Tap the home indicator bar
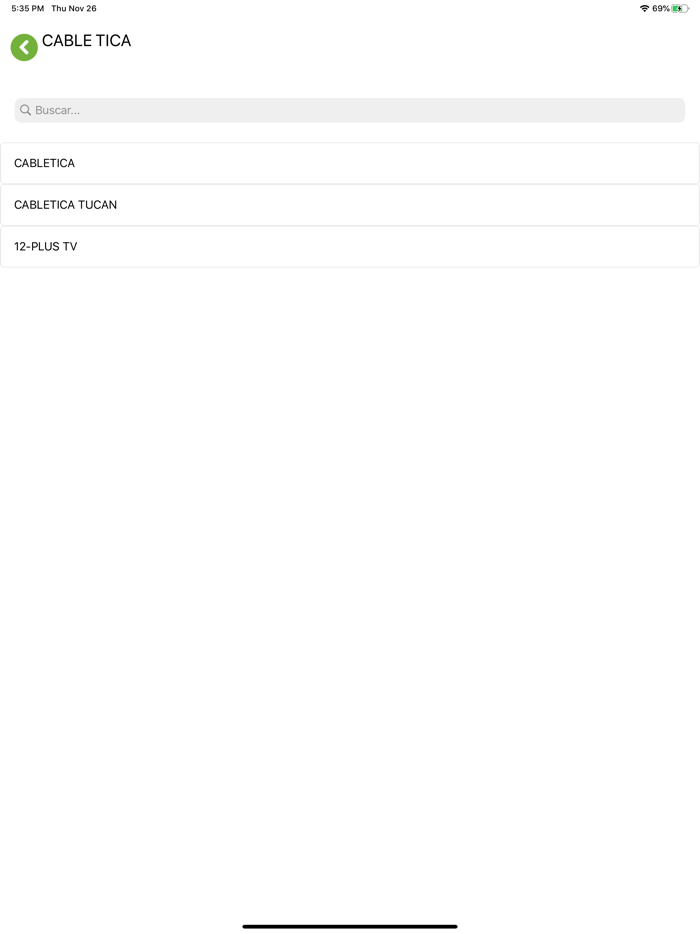 350,926
